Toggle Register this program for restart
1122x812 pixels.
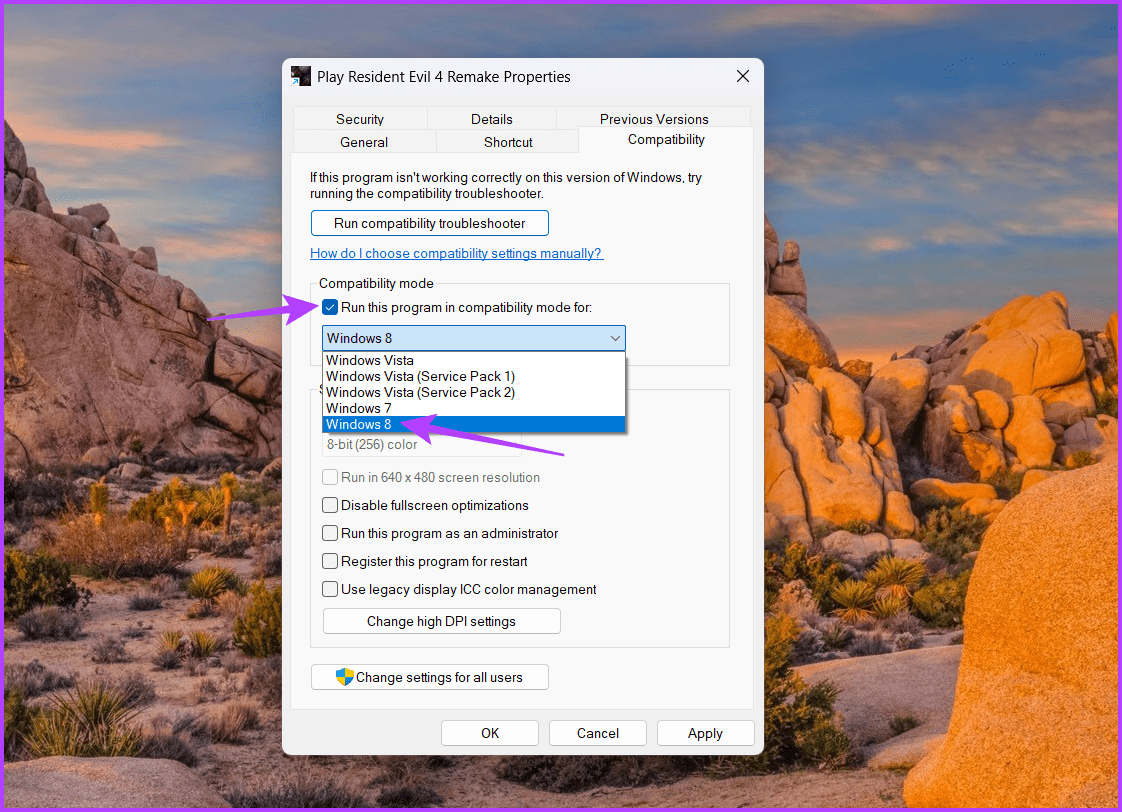(x=330, y=561)
